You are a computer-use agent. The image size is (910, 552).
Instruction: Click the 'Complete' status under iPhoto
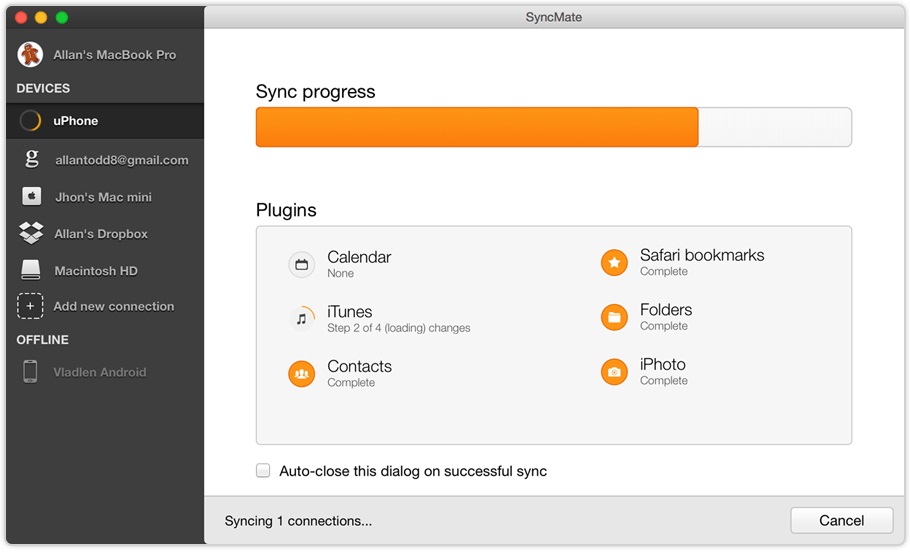[x=664, y=381]
